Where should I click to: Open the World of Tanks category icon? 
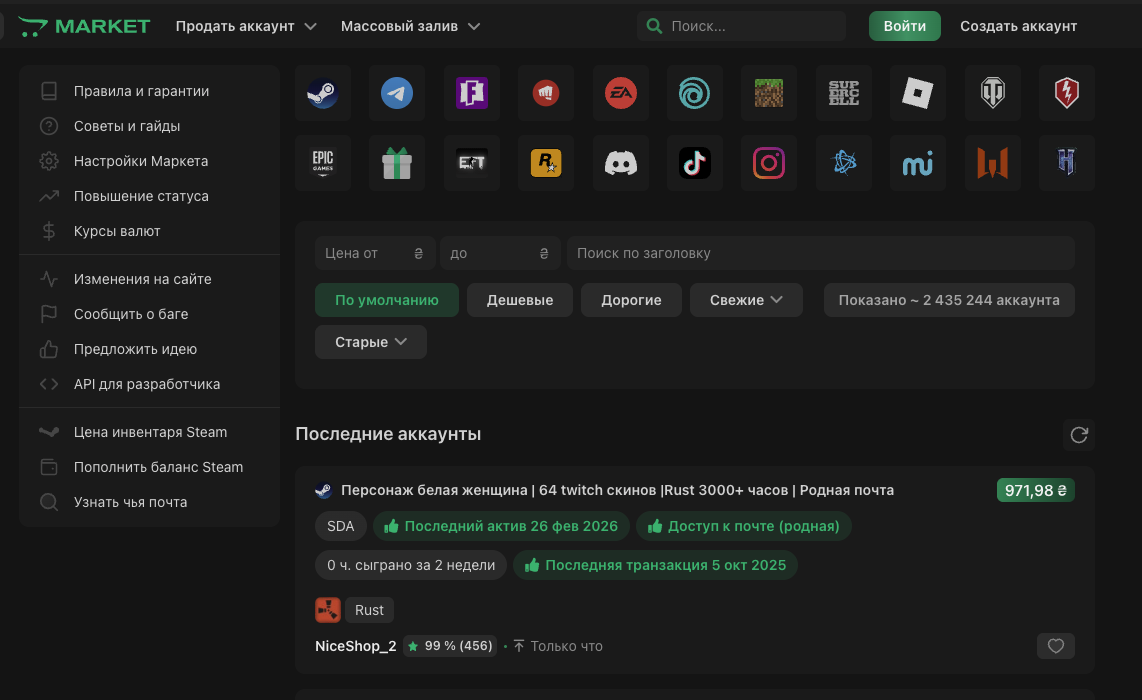[x=993, y=93]
